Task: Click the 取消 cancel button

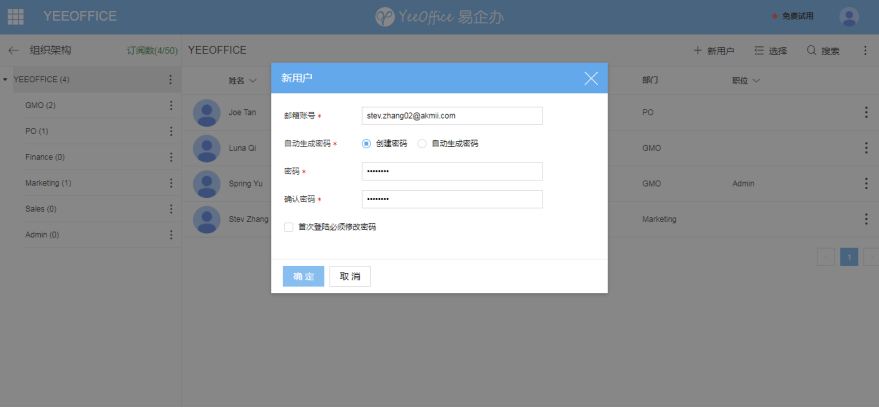Action: (350, 276)
